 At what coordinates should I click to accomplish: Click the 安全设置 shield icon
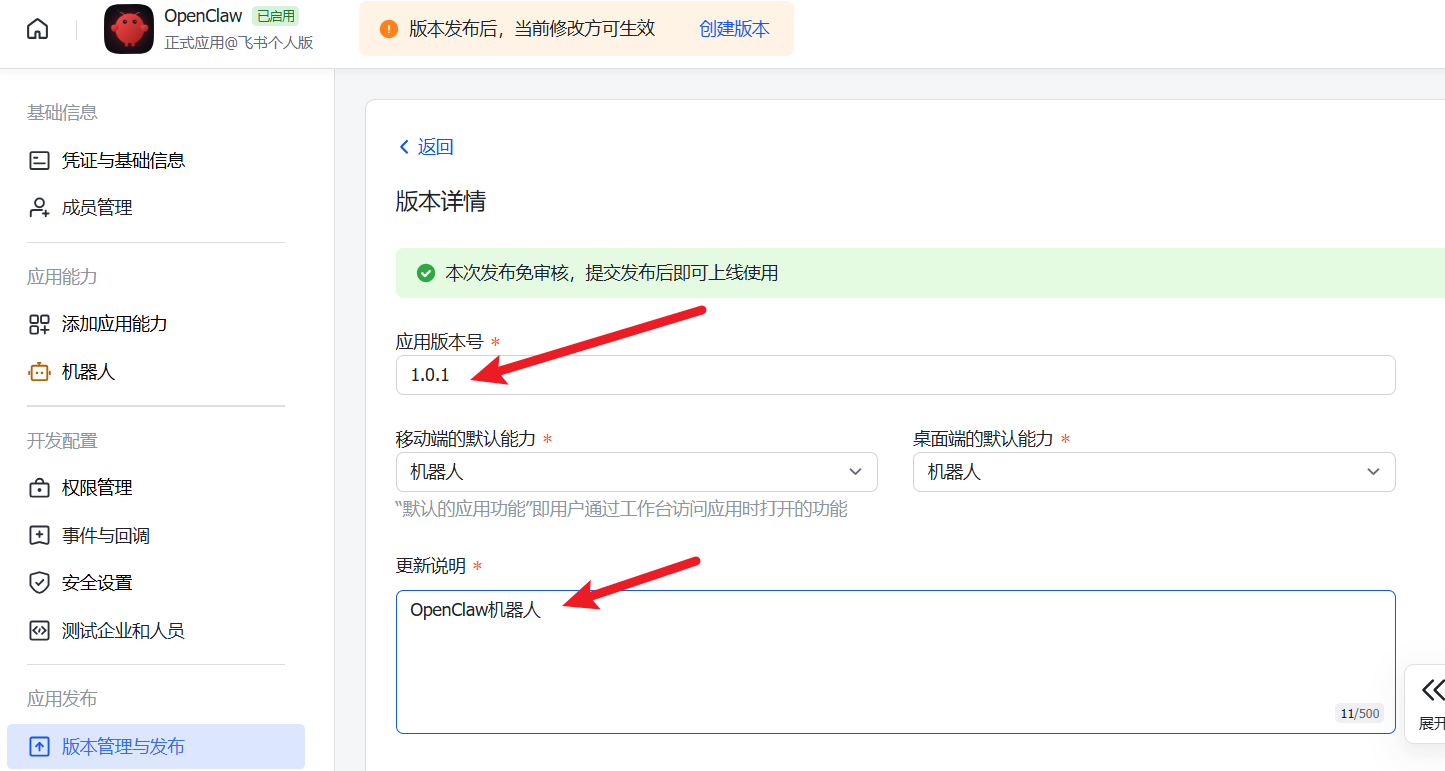click(x=39, y=583)
